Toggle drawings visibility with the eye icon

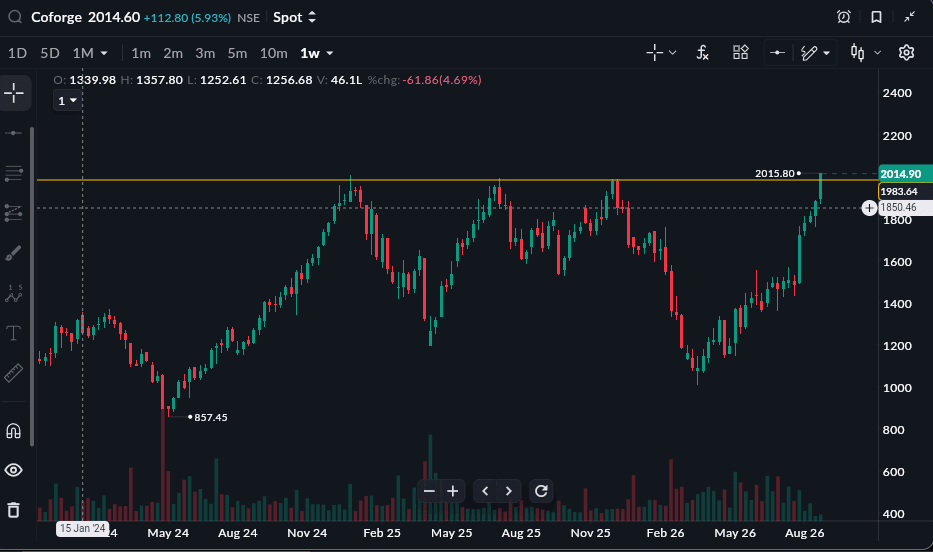coord(14,471)
